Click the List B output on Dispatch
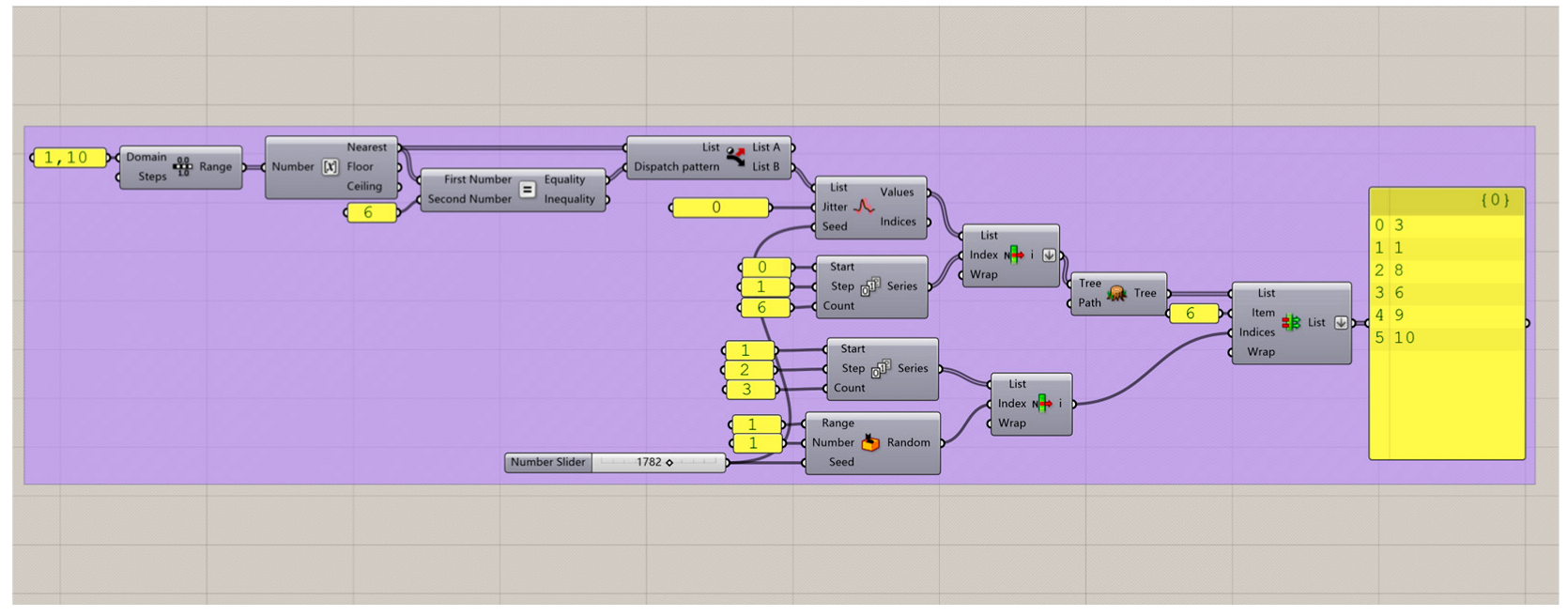 (x=765, y=167)
